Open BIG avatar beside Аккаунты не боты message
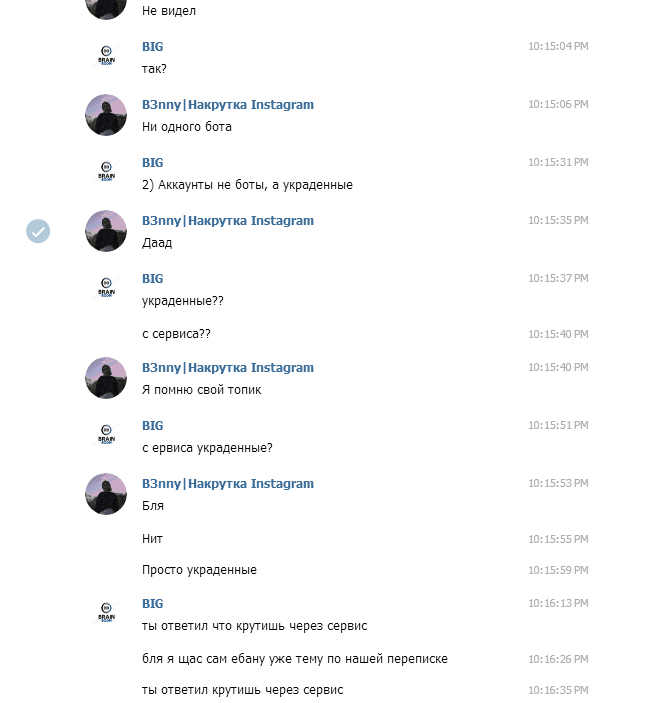The height and width of the screenshot is (703, 658). [x=106, y=173]
